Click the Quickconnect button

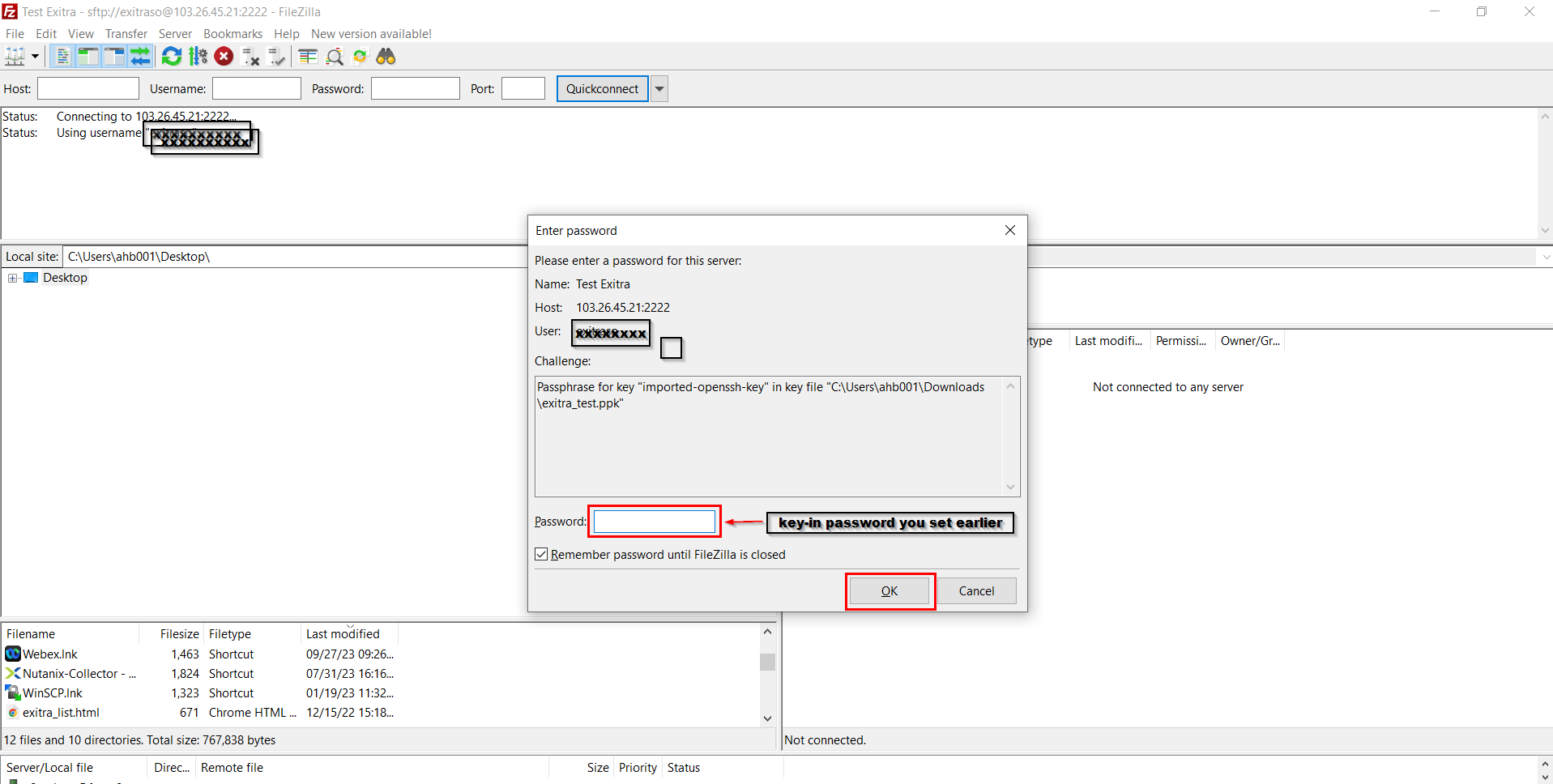pyautogui.click(x=603, y=89)
